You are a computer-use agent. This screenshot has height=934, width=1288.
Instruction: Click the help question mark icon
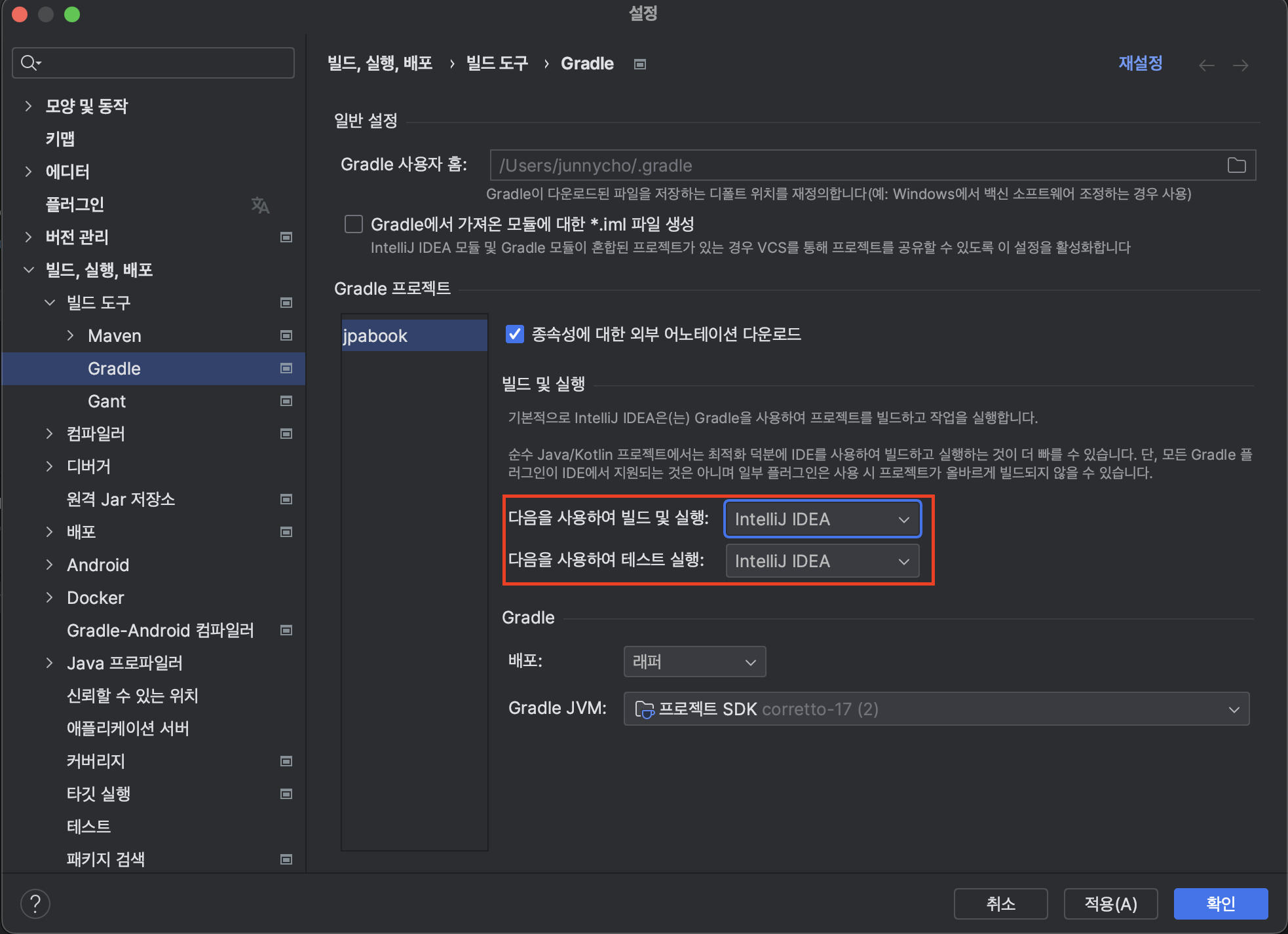[35, 905]
